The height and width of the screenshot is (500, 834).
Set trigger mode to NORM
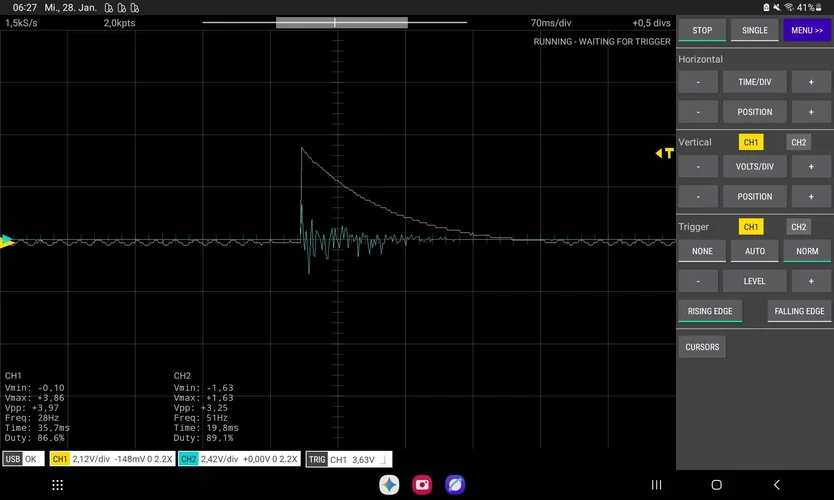click(x=807, y=251)
